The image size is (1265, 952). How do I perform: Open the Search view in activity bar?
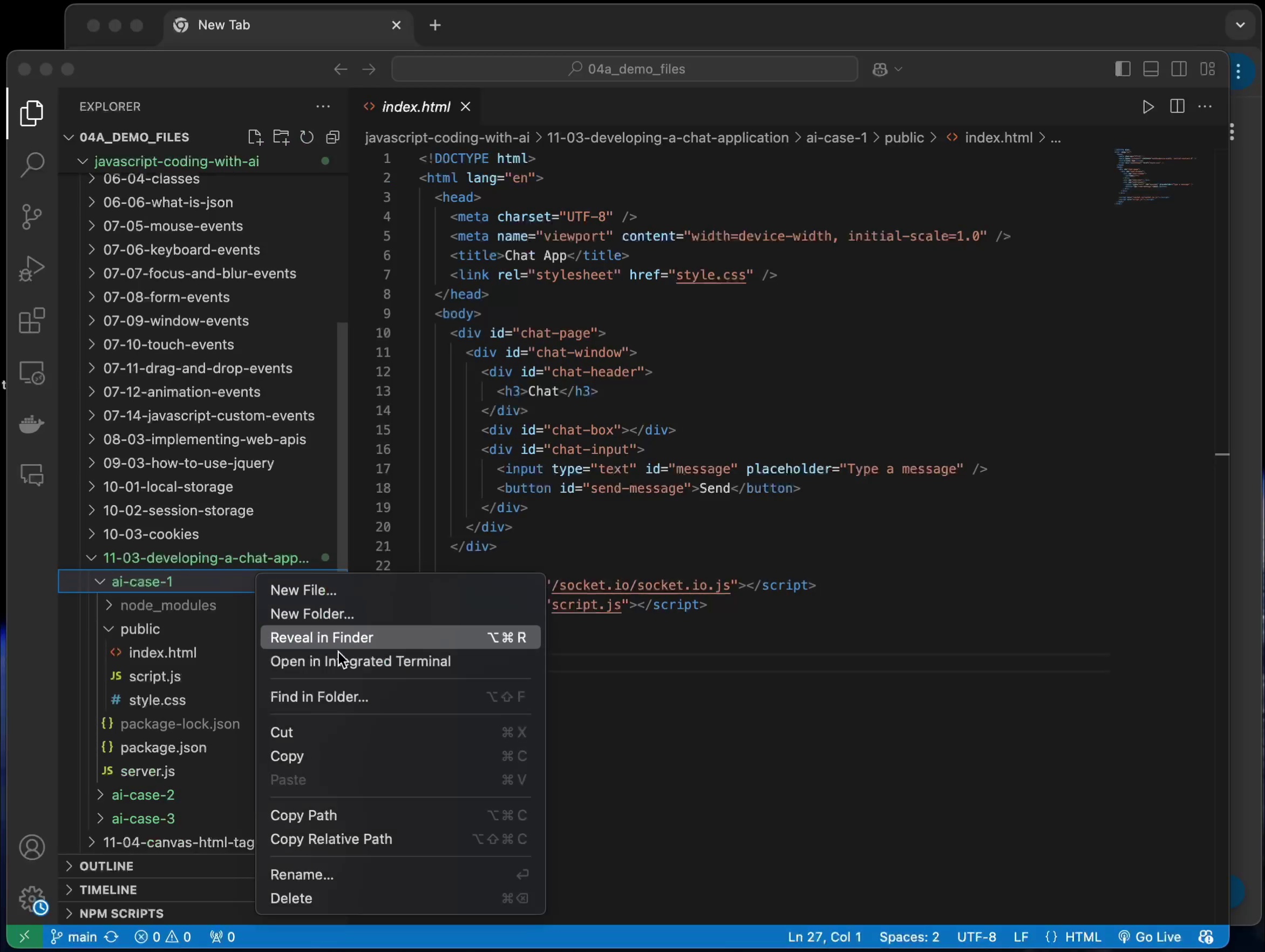pos(32,165)
